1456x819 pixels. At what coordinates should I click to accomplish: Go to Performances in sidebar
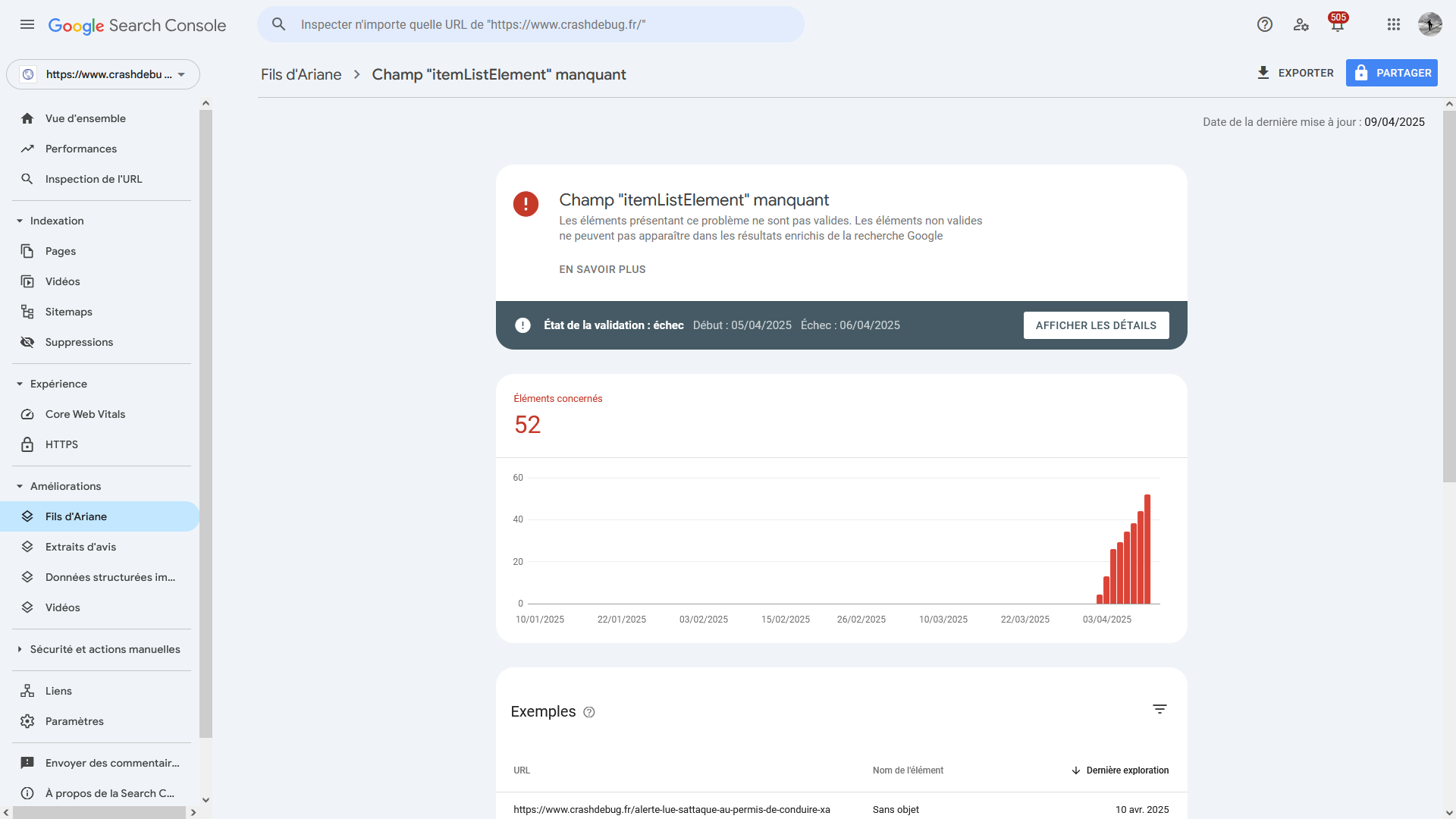[80, 149]
